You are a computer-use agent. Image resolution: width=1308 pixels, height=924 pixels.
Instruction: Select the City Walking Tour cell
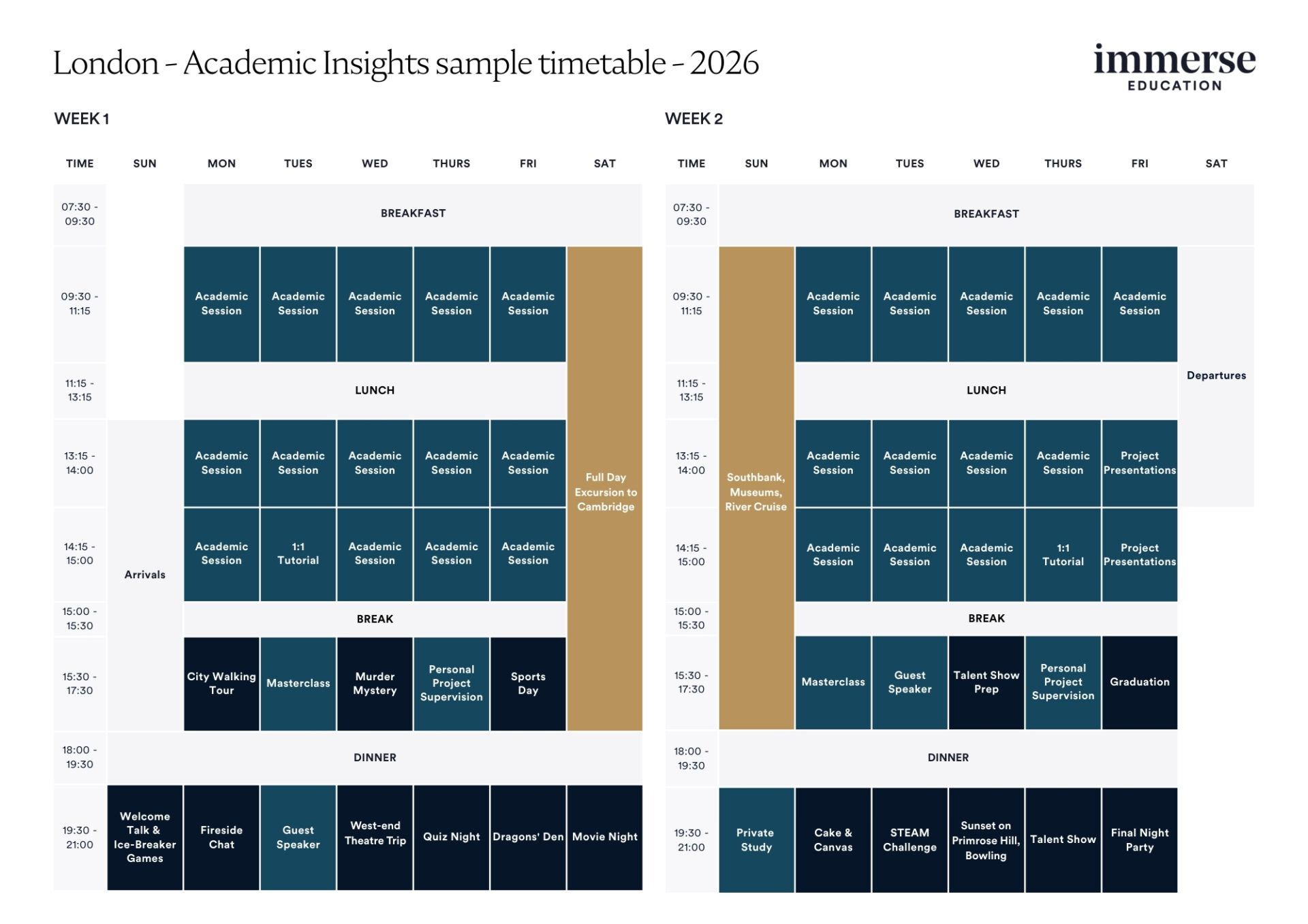pyautogui.click(x=221, y=683)
